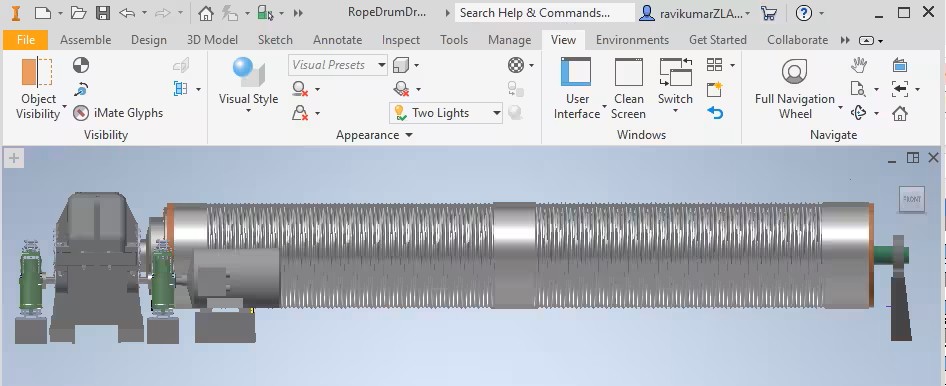Click the Shadows icon in the Appearance panel
This screenshot has width=946, height=386.
300,89
